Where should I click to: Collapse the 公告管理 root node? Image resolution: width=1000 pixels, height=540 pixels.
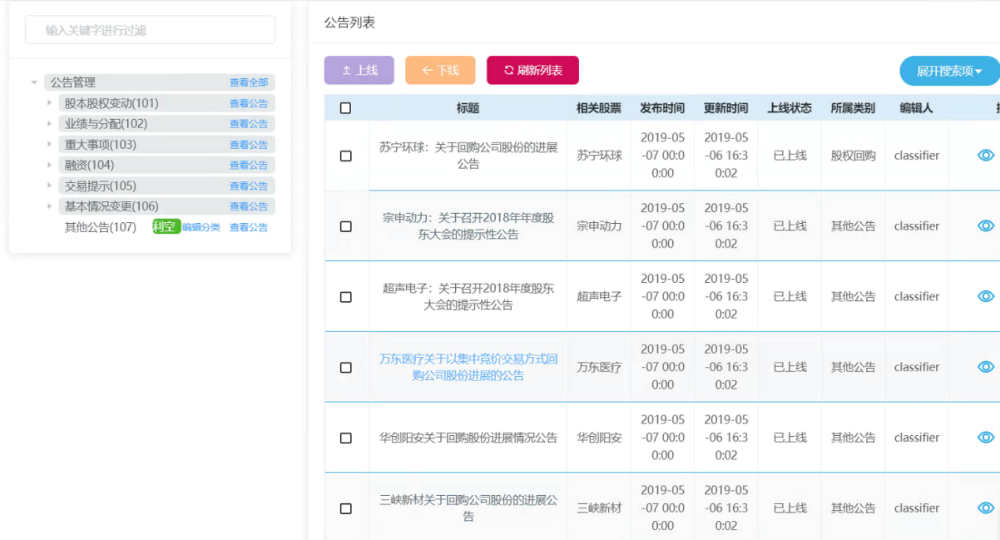[x=35, y=83]
